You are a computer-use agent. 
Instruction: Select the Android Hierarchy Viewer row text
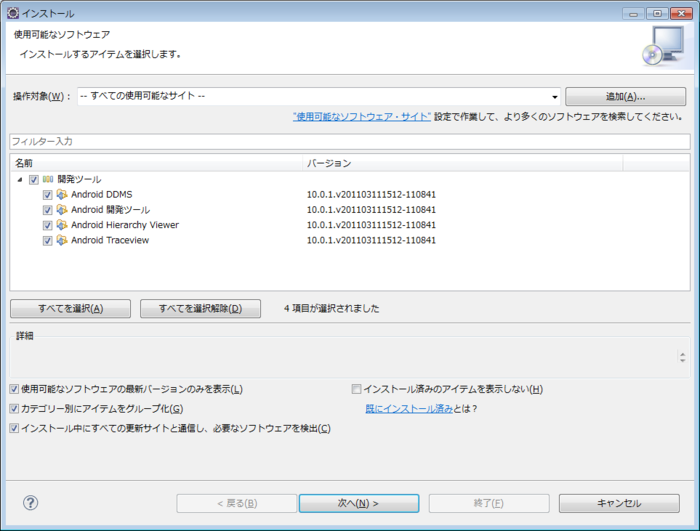[x=125, y=225]
